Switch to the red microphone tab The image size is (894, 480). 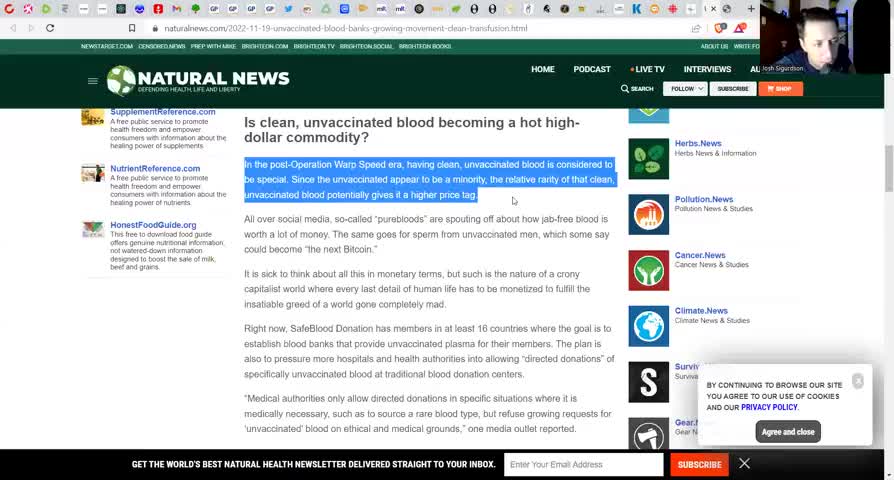coord(158,9)
